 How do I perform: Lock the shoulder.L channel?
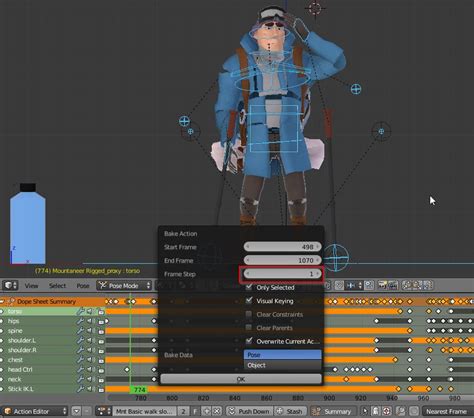pyautogui.click(x=101, y=341)
